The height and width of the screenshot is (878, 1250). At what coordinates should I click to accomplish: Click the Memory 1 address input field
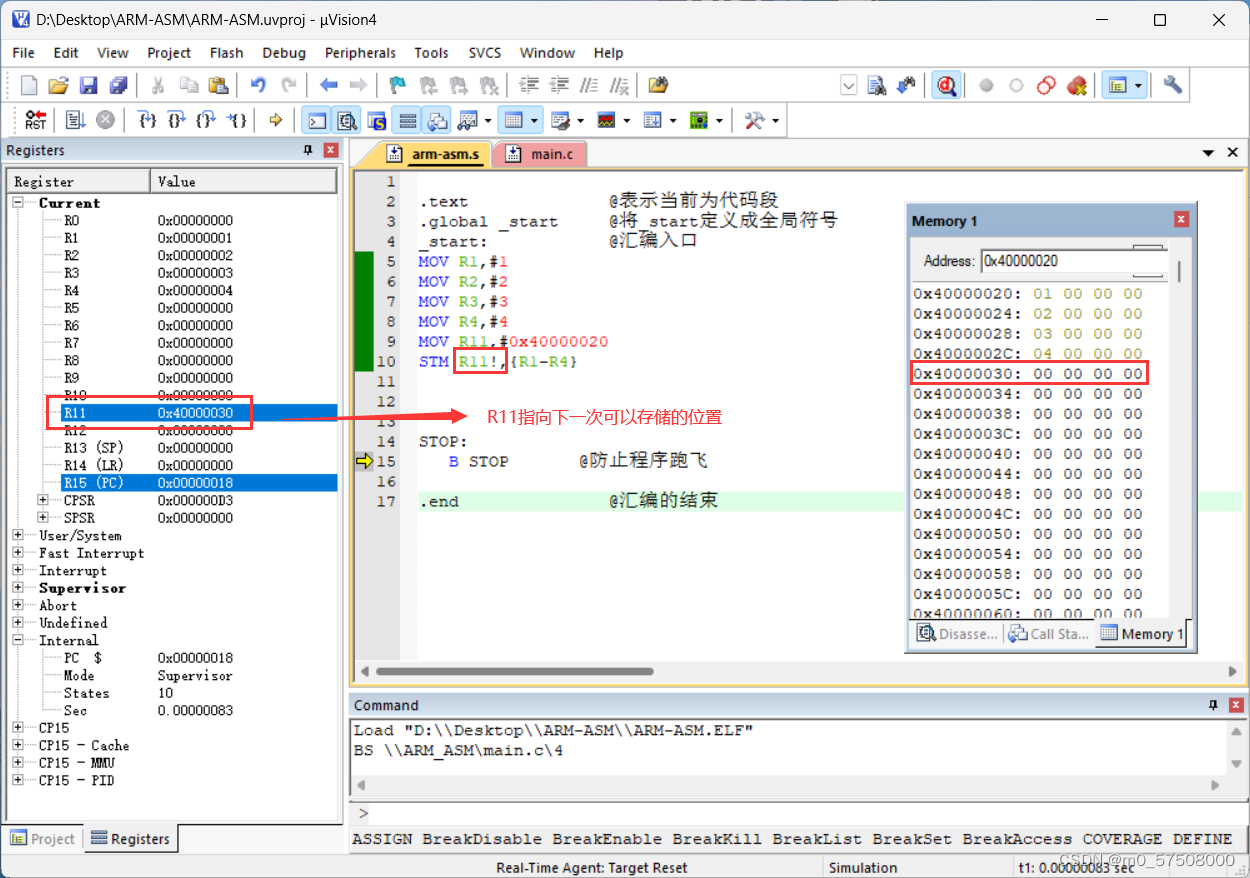pyautogui.click(x=1070, y=260)
